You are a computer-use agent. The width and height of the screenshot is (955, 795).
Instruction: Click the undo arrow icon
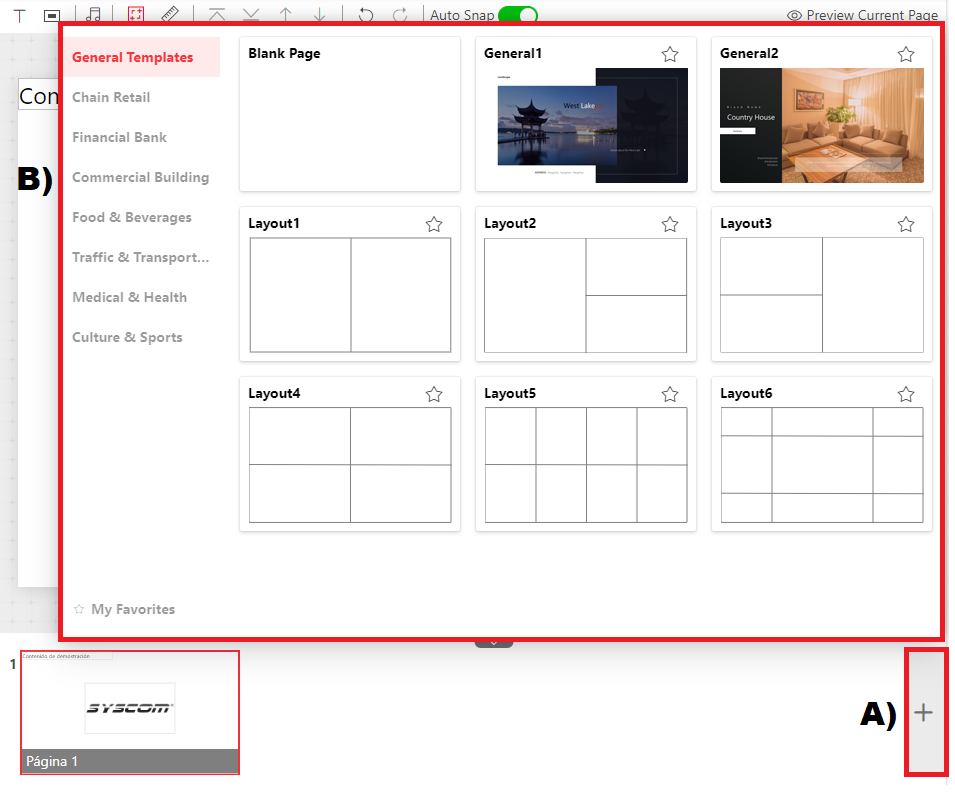(365, 14)
